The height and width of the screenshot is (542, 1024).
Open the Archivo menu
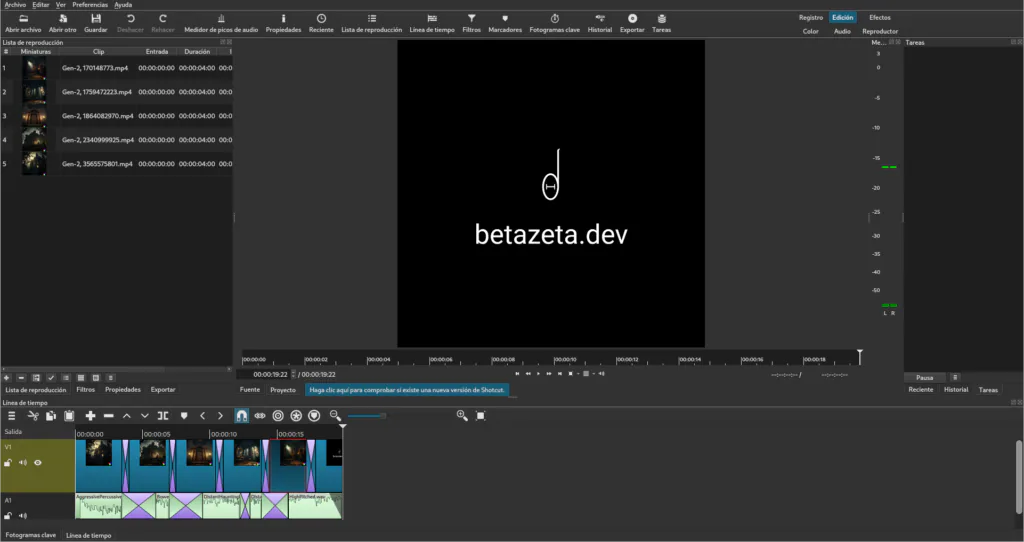point(15,5)
